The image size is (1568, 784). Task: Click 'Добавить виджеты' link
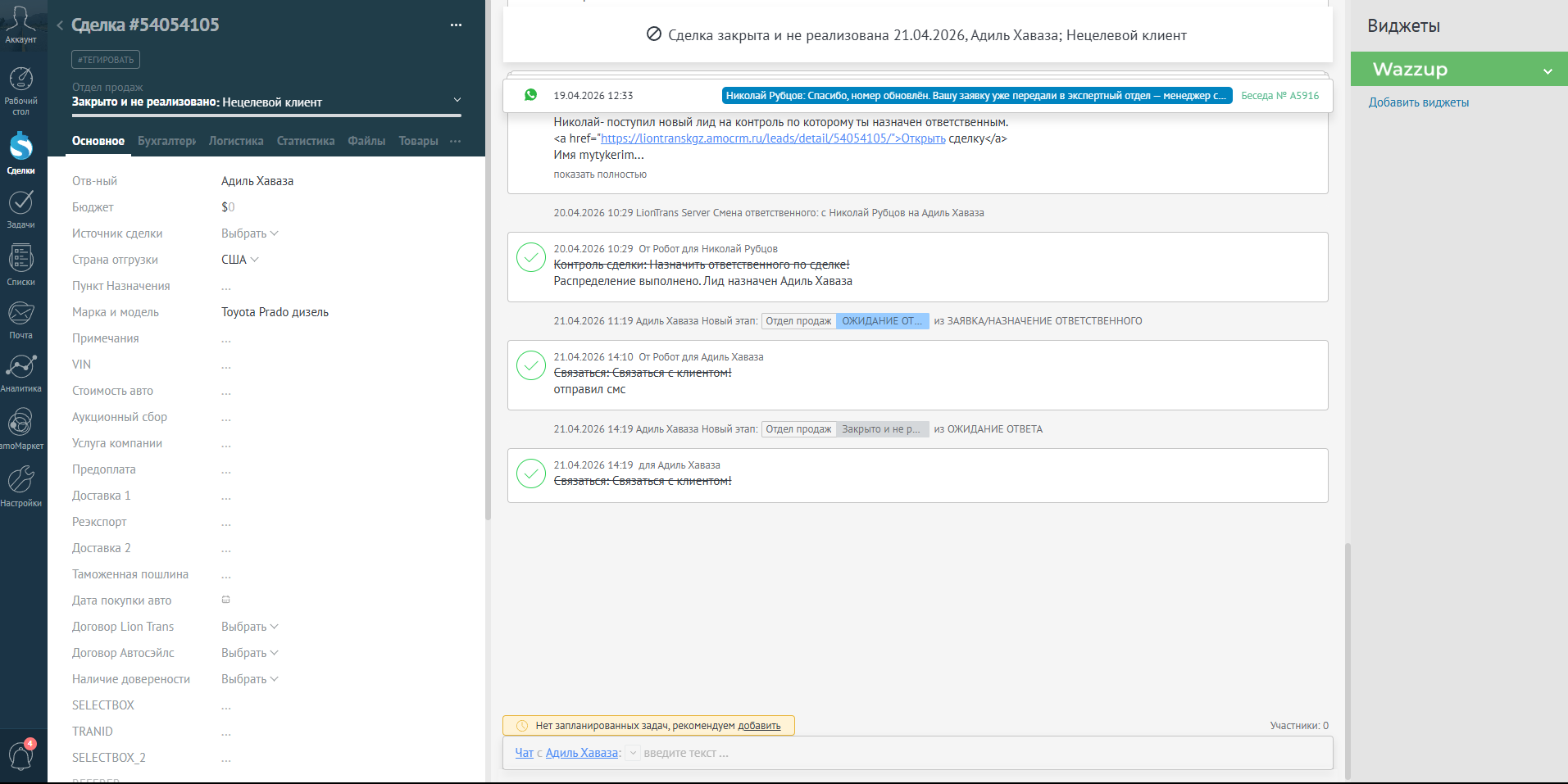point(1419,102)
